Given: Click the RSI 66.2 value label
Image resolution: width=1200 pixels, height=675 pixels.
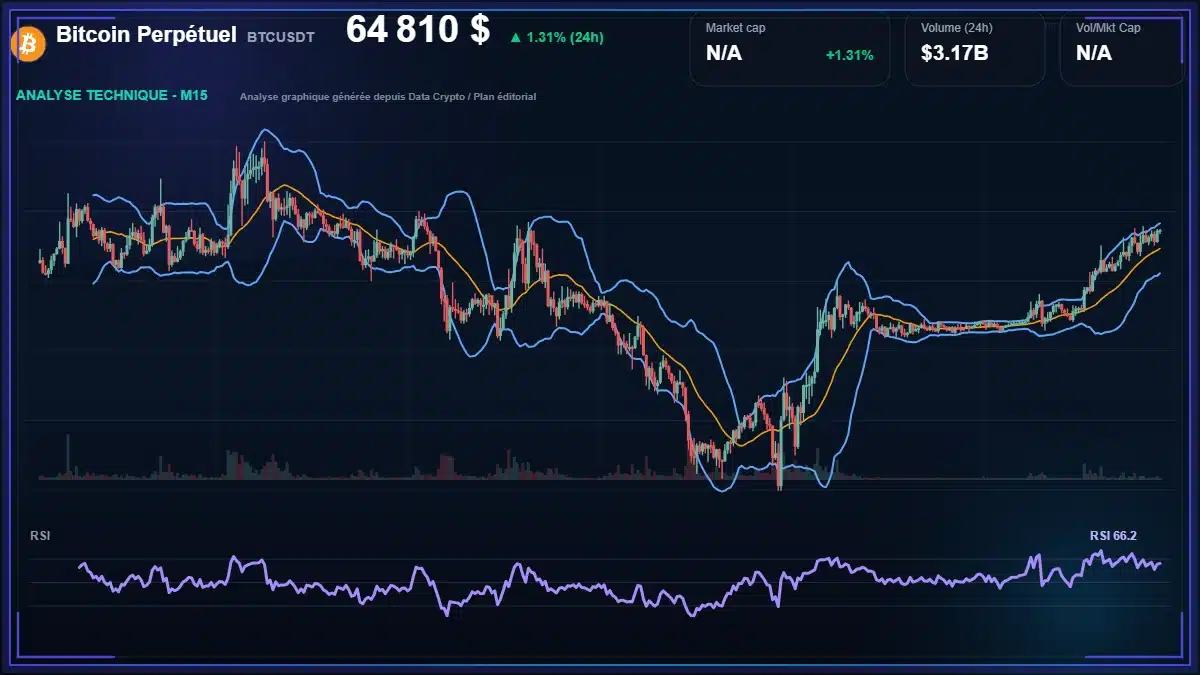Looking at the screenshot, I should pos(1113,536).
